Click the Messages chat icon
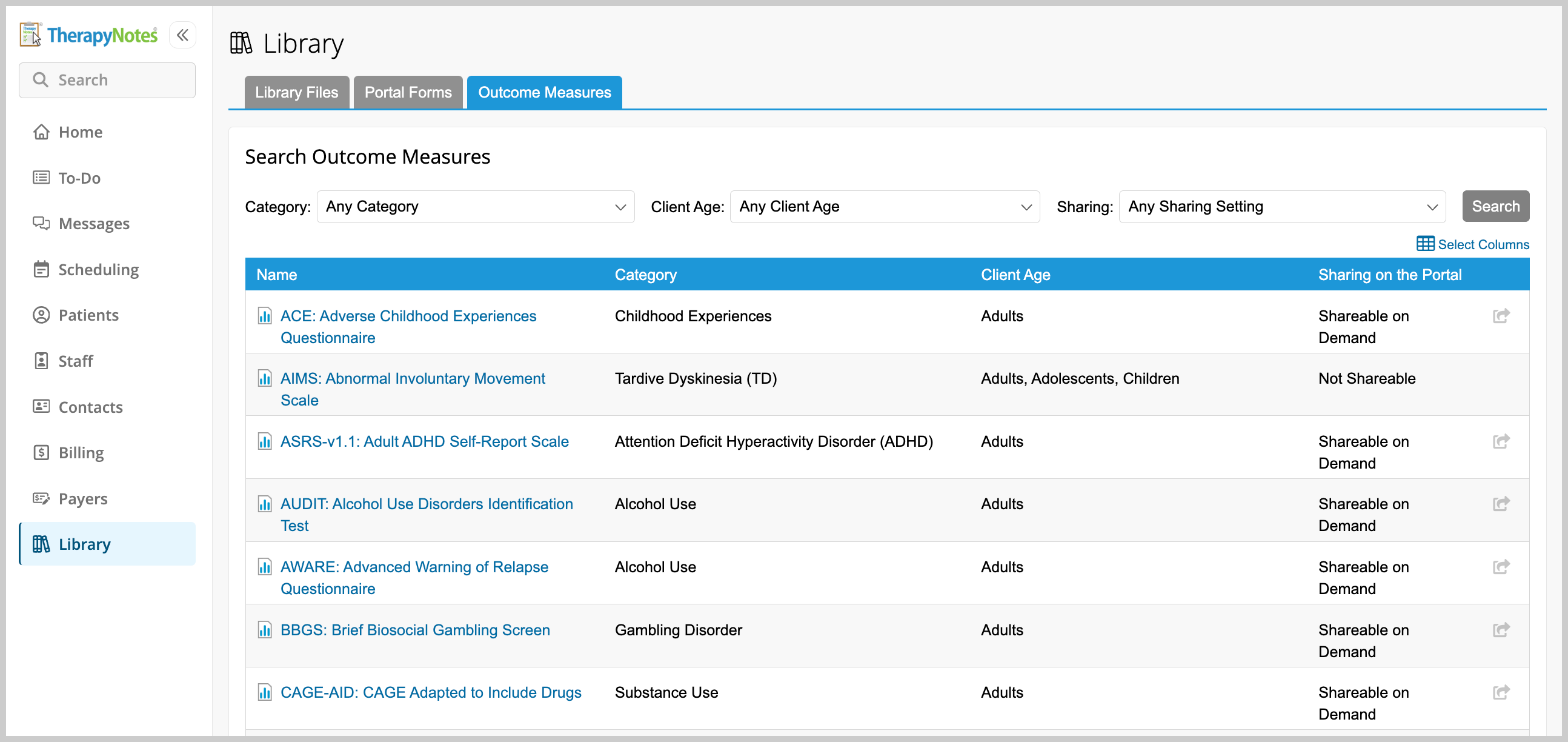 click(41, 223)
